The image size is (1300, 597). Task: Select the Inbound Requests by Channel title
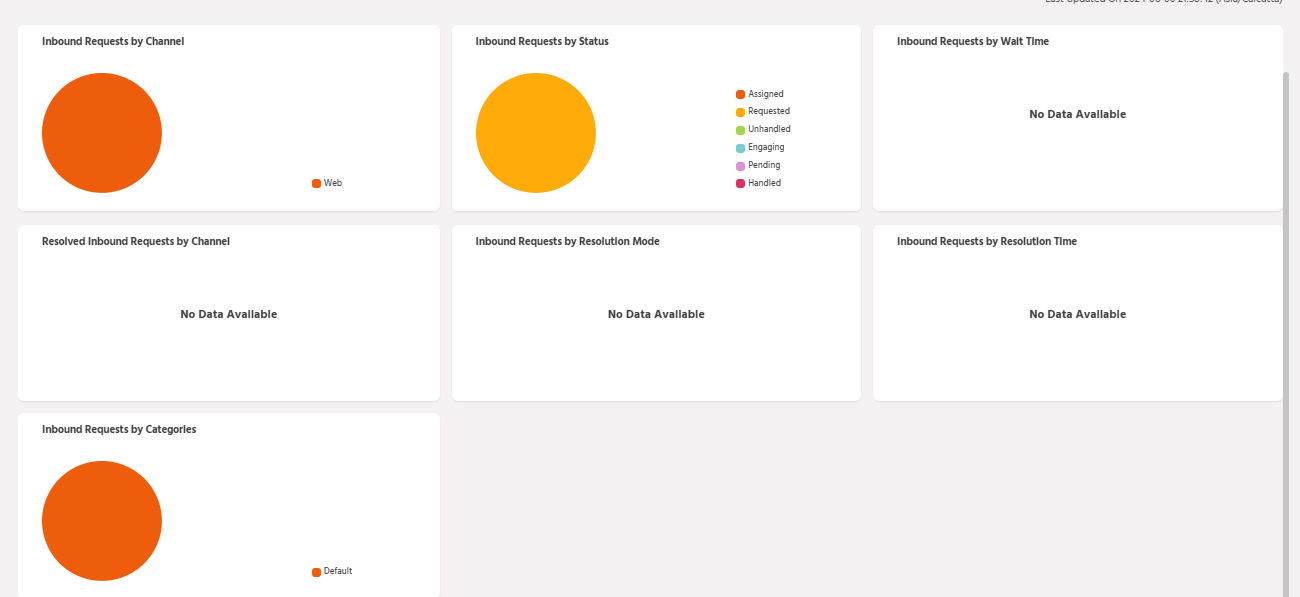click(113, 42)
